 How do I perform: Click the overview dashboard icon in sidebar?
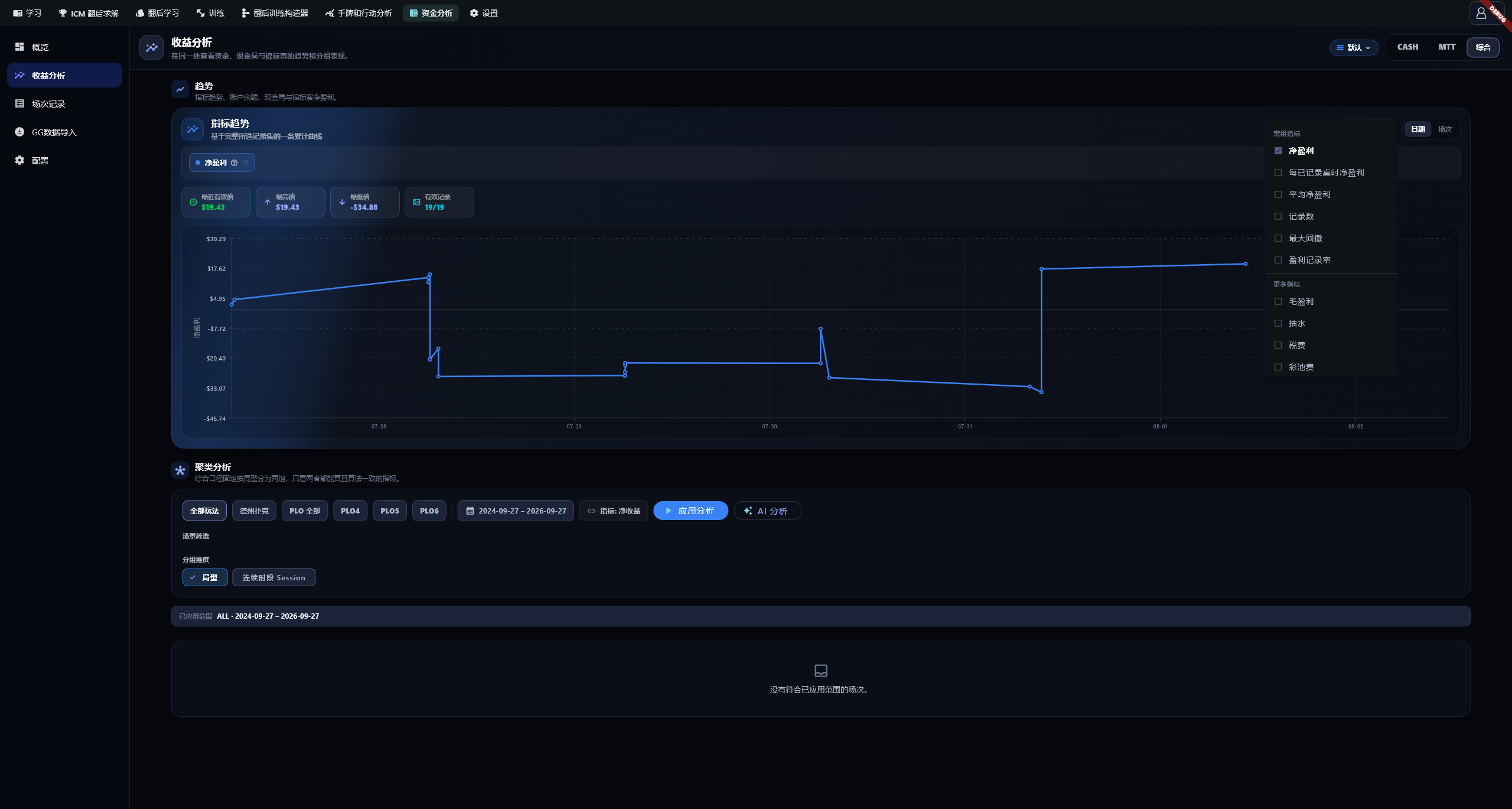tap(19, 47)
